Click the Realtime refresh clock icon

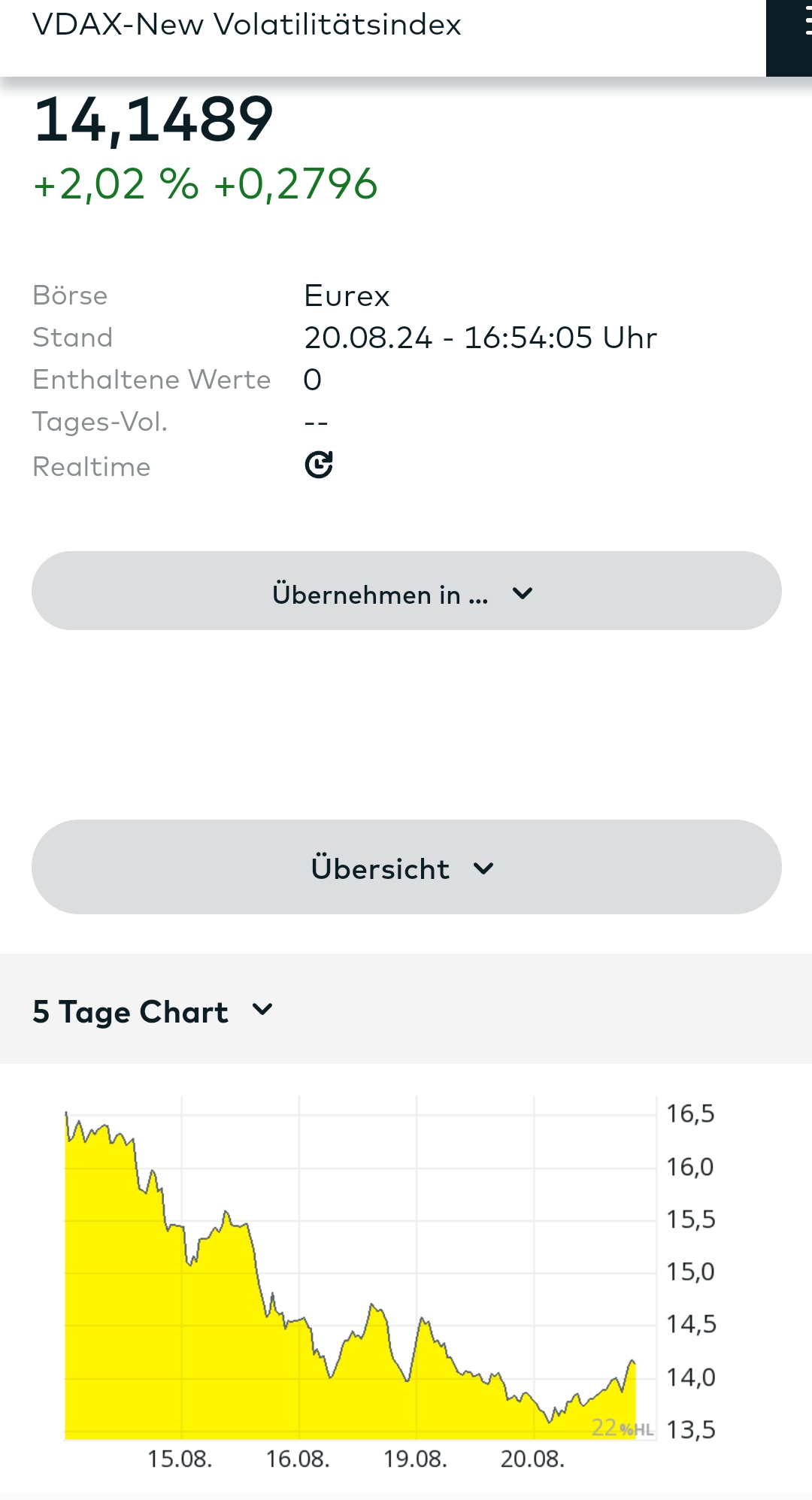(x=319, y=465)
